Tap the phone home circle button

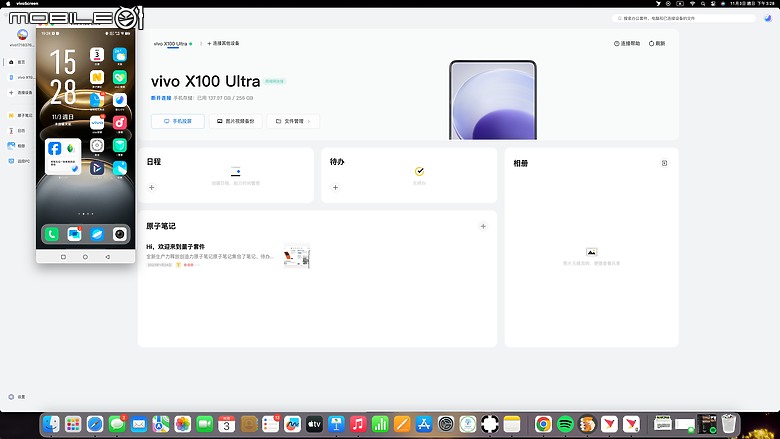[85, 257]
